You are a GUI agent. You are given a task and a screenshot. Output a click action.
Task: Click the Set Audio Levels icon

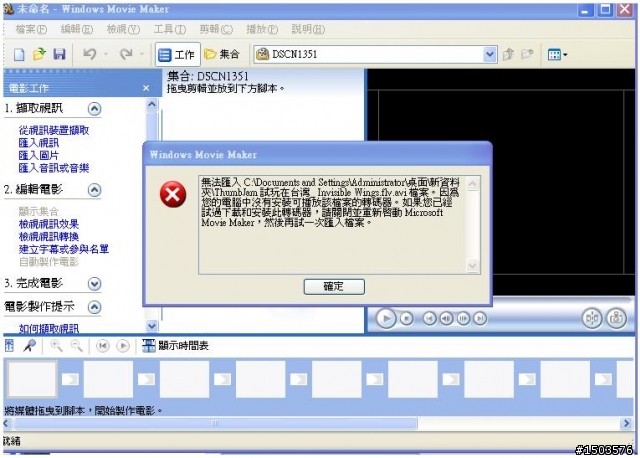point(9,346)
